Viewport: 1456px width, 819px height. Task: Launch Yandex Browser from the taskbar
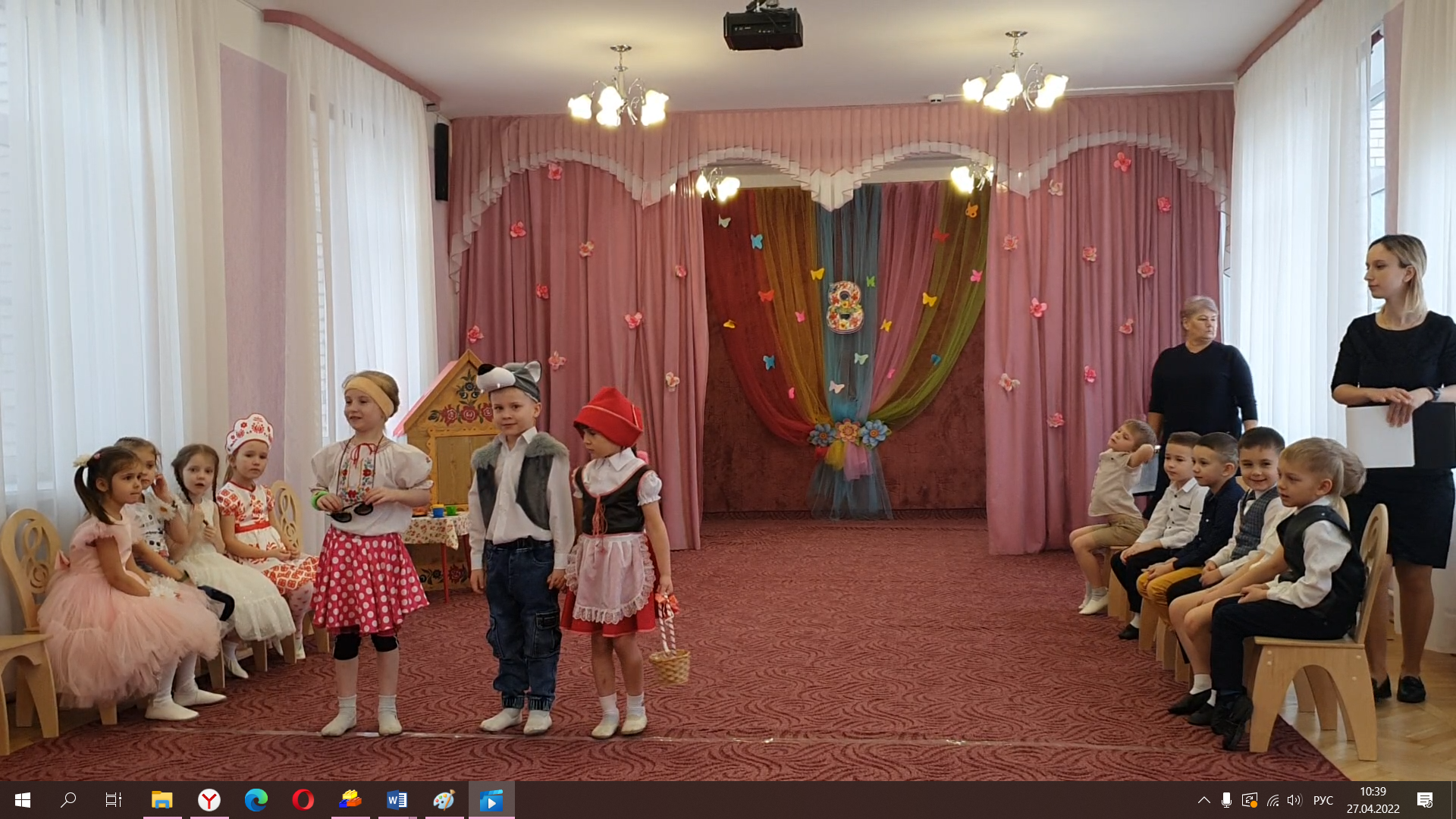coord(209,800)
